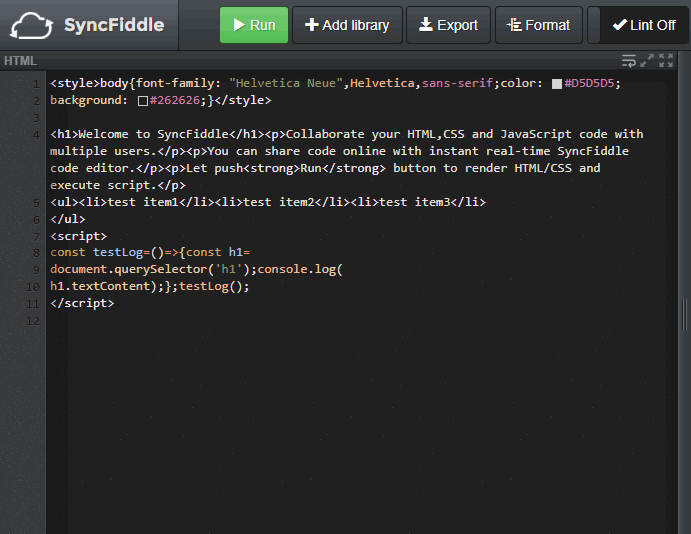Open Add library dialog
This screenshot has width=691, height=534.
[347, 25]
